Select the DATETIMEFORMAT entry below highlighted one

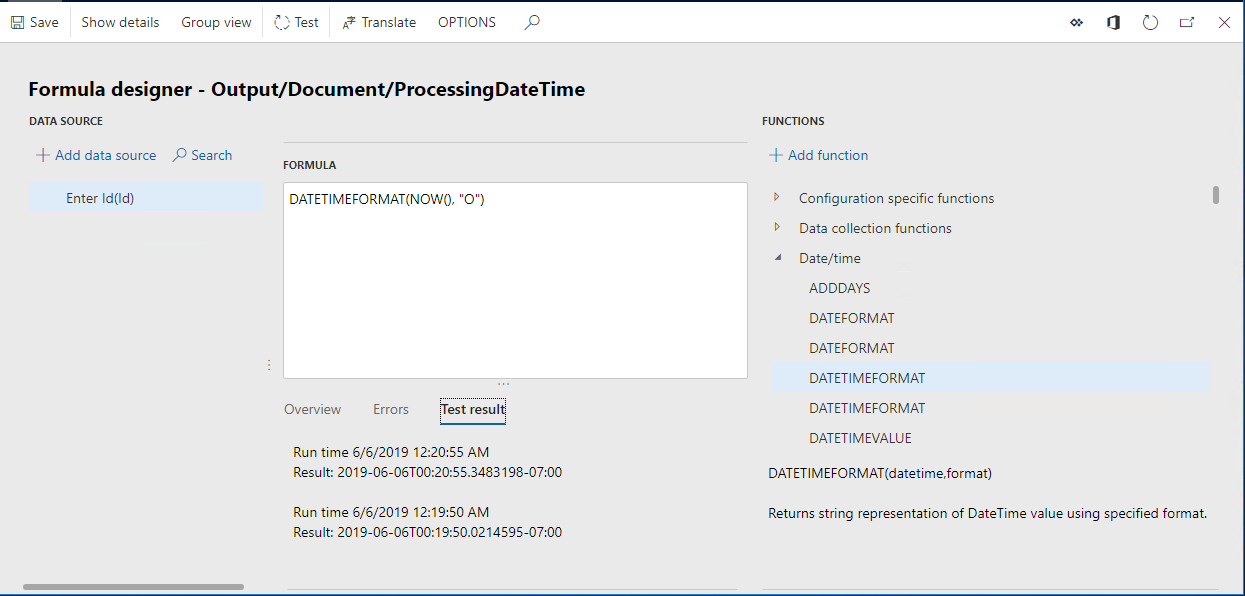pyautogui.click(x=867, y=408)
